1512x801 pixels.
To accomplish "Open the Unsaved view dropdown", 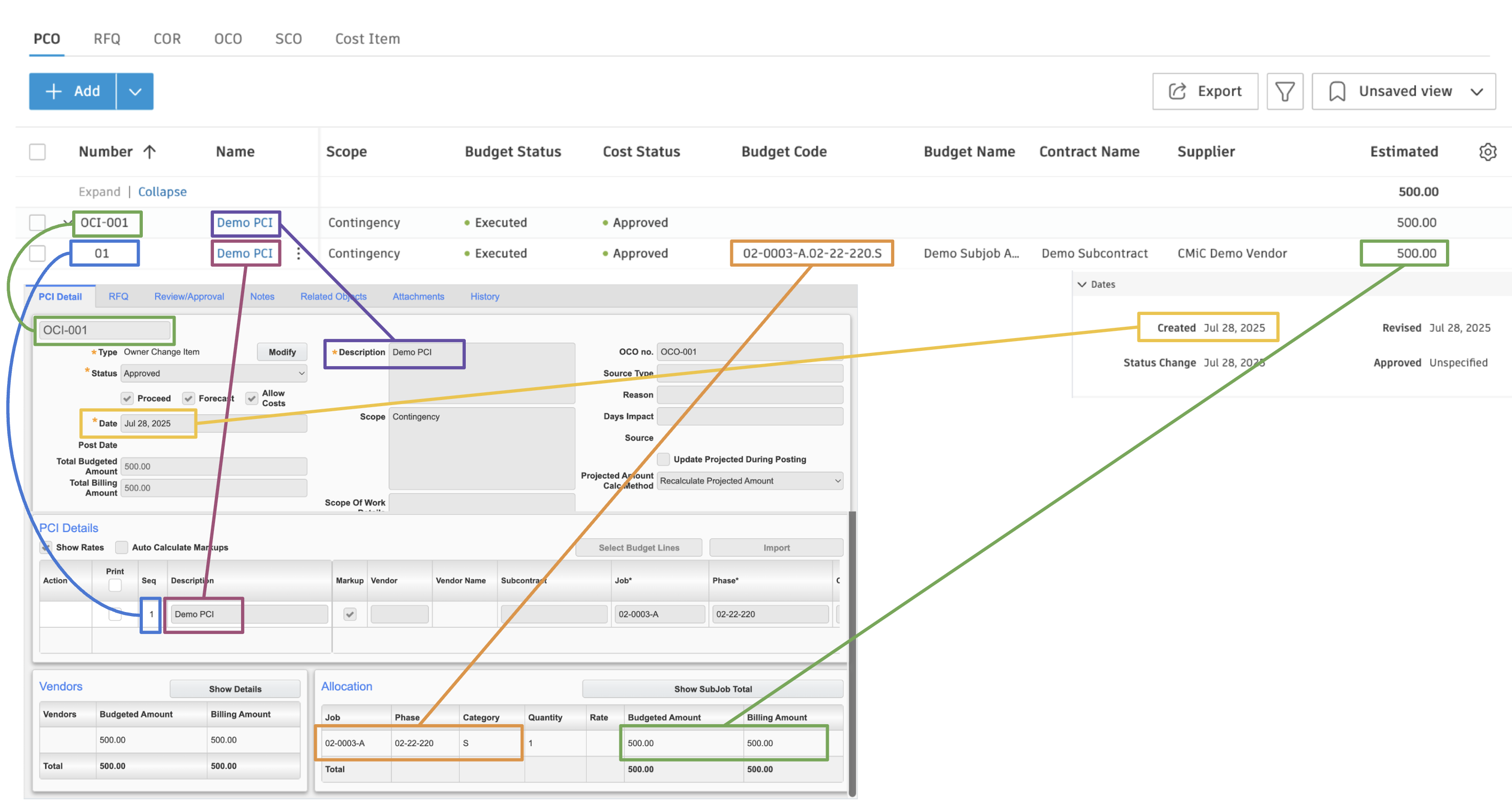I will pyautogui.click(x=1403, y=91).
